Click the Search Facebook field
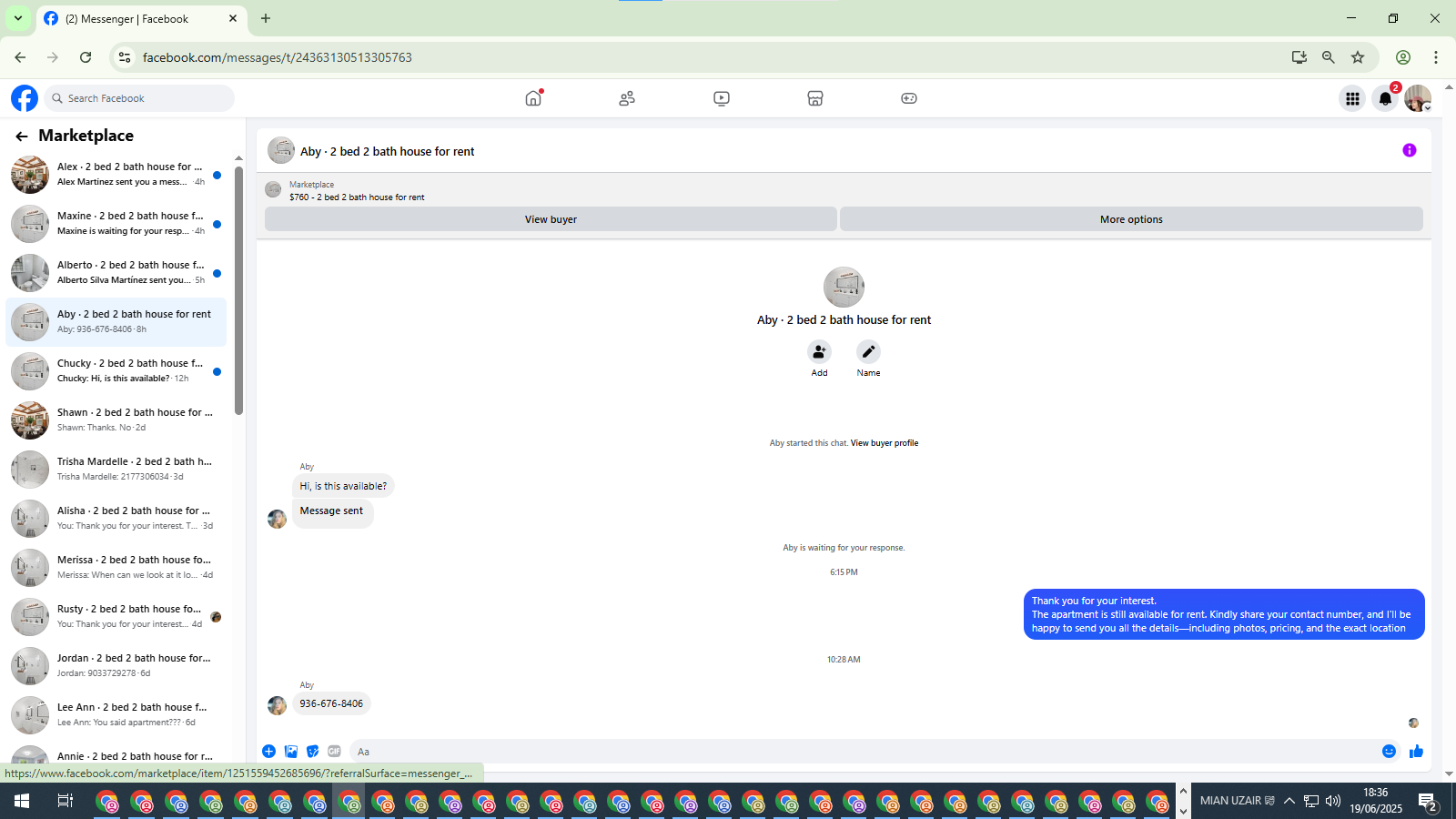The image size is (1456, 819). point(139,98)
